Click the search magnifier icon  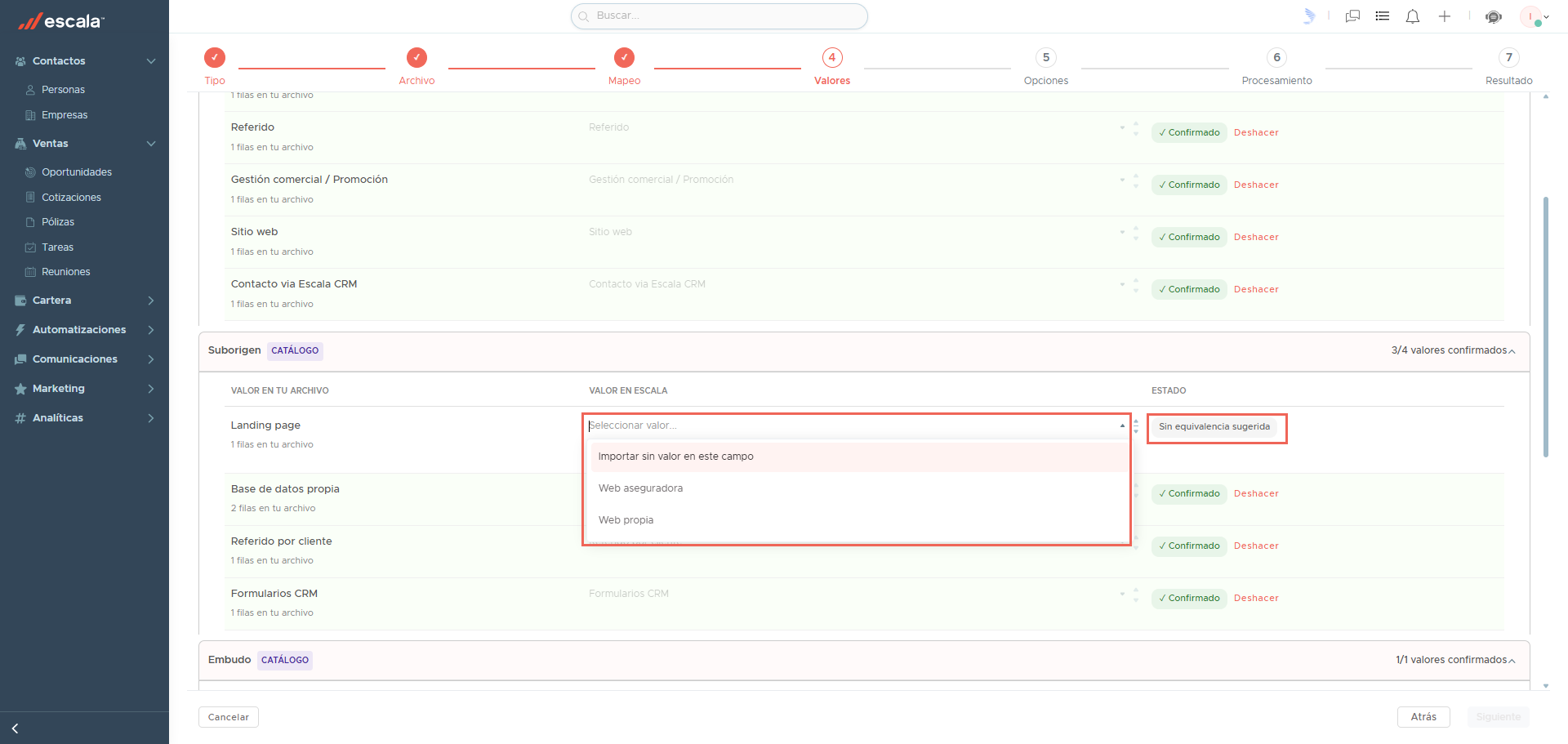point(584,16)
